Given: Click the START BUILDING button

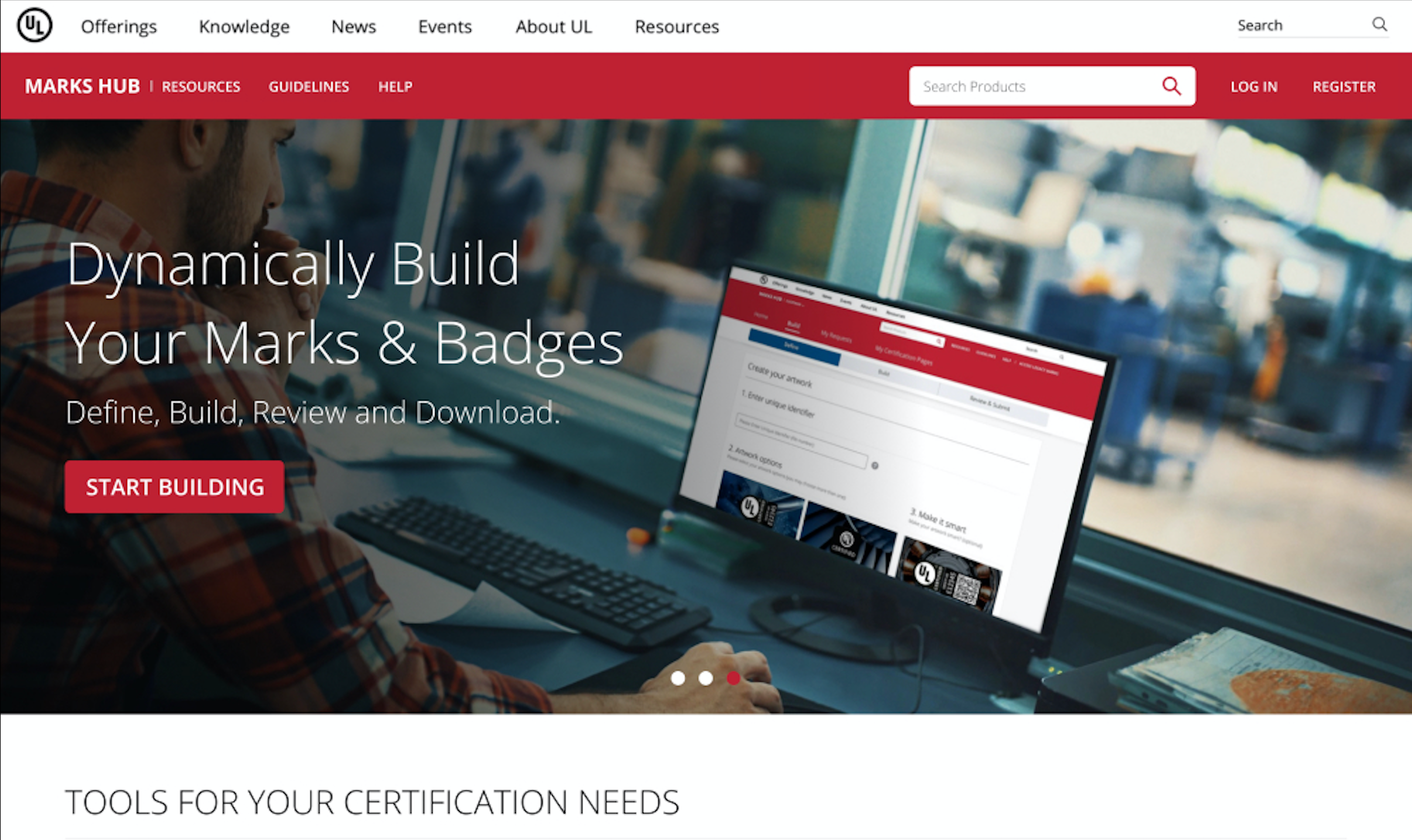Looking at the screenshot, I should pos(174,487).
